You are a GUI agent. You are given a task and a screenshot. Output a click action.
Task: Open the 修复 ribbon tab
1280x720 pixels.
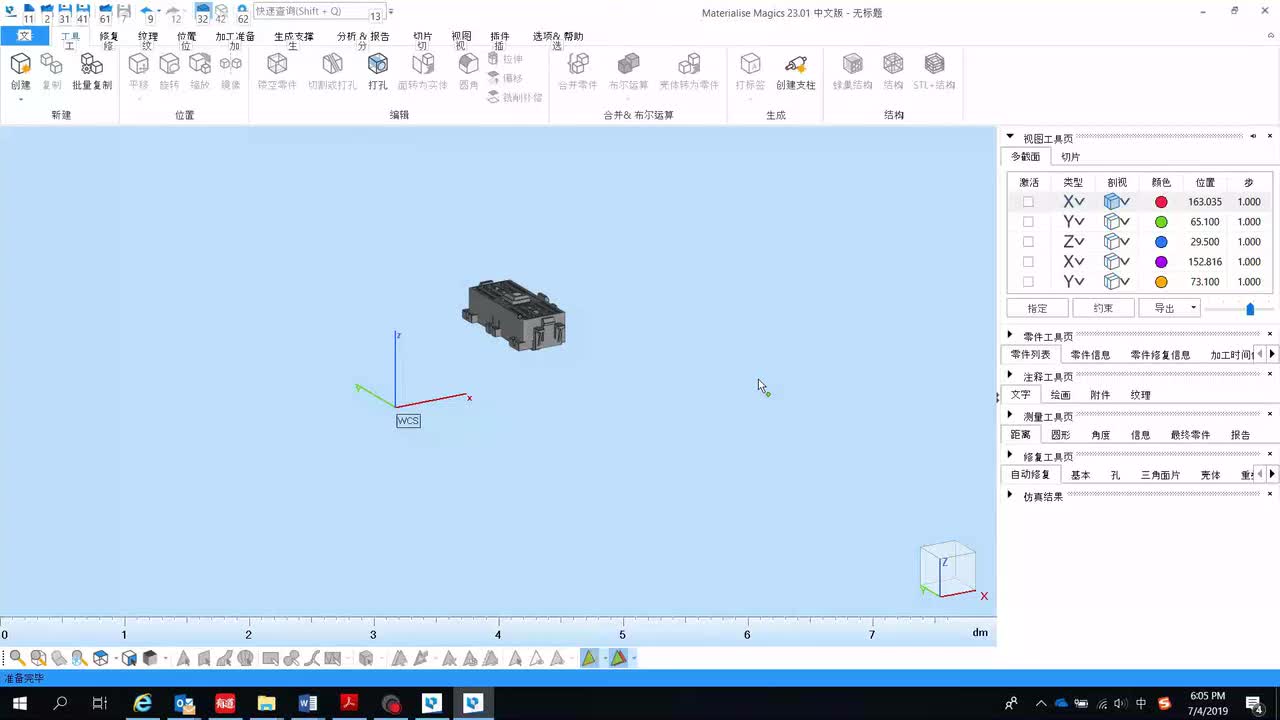(109, 36)
